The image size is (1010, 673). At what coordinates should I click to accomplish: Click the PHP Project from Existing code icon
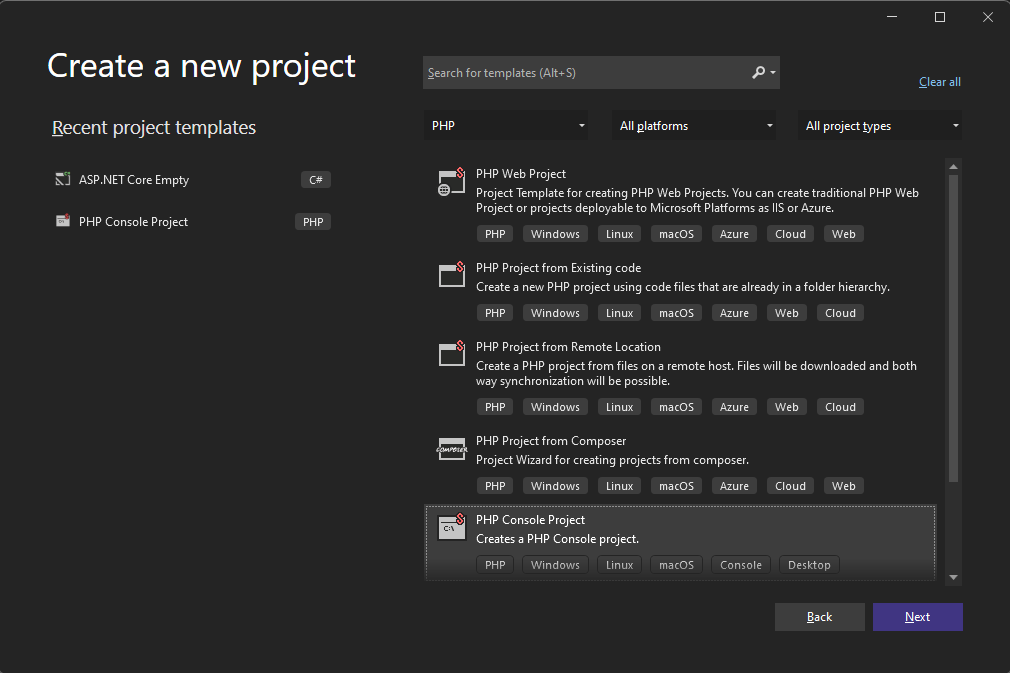tap(451, 275)
